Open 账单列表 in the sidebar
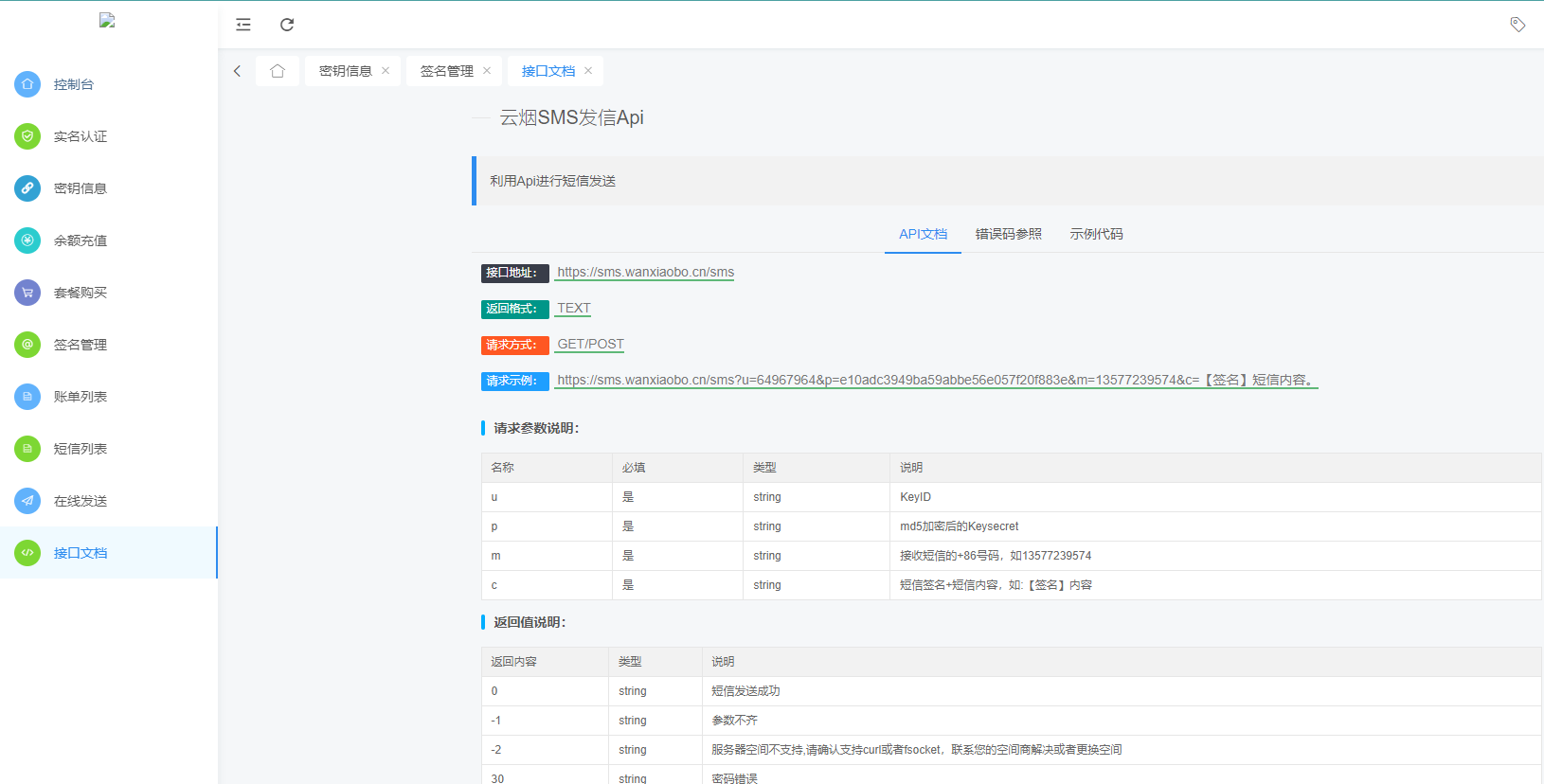The image size is (1544, 784). pos(109,397)
